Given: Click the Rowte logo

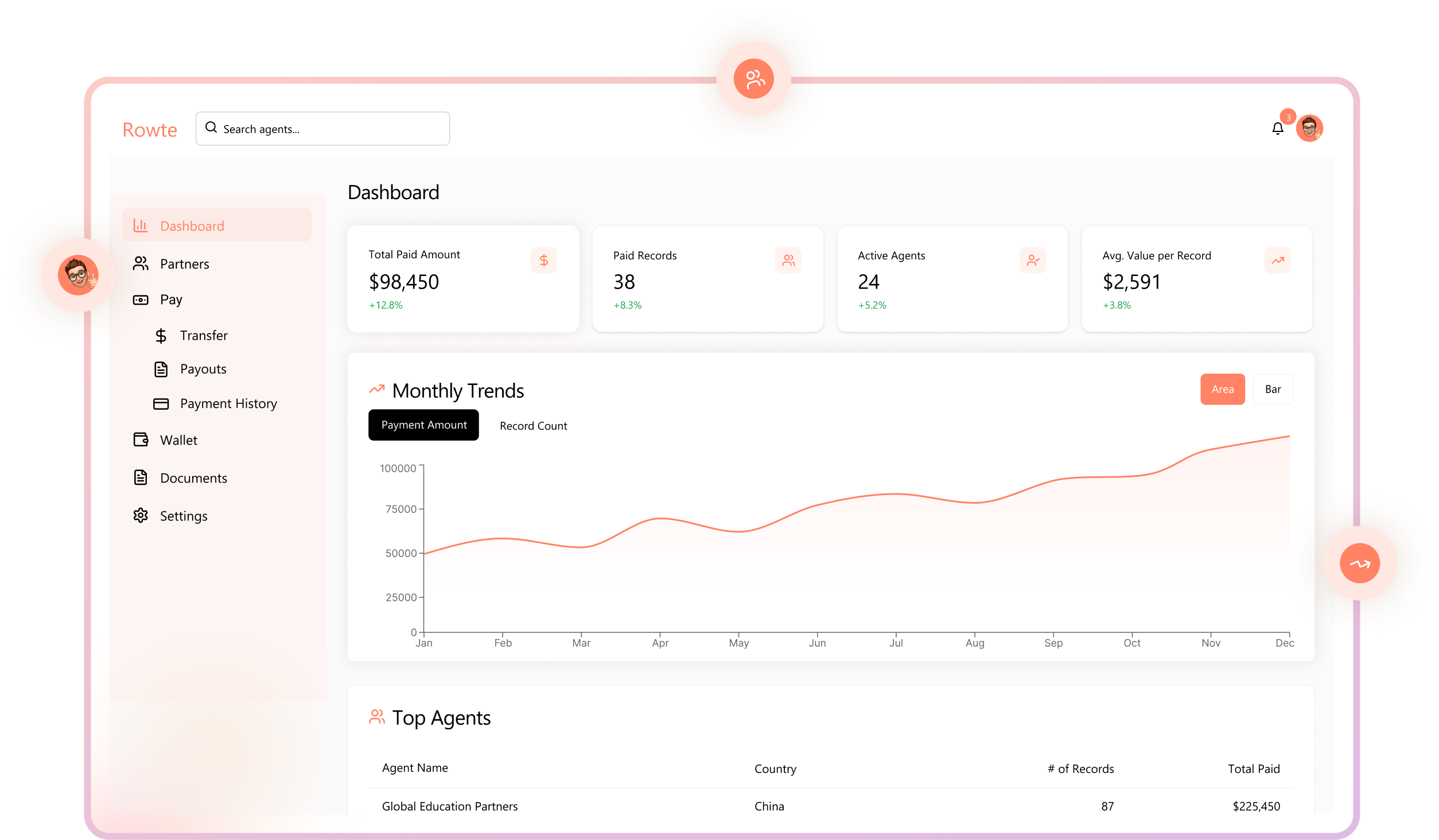Looking at the screenshot, I should (x=150, y=130).
